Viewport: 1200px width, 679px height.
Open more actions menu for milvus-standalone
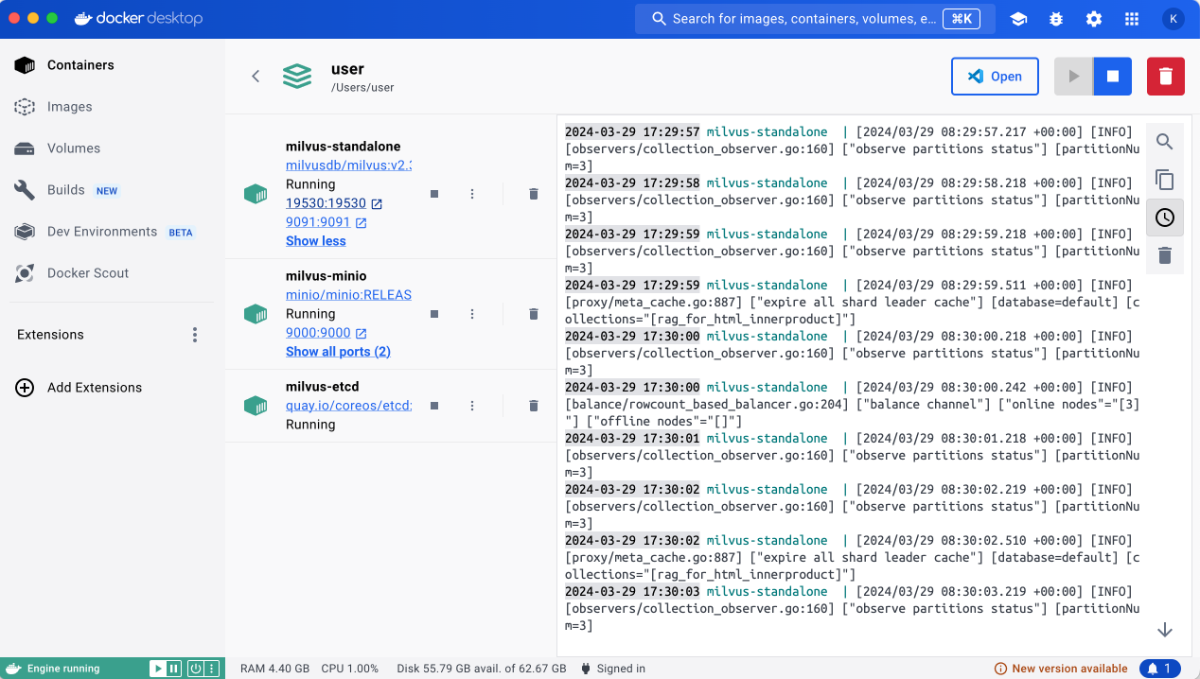(472, 194)
